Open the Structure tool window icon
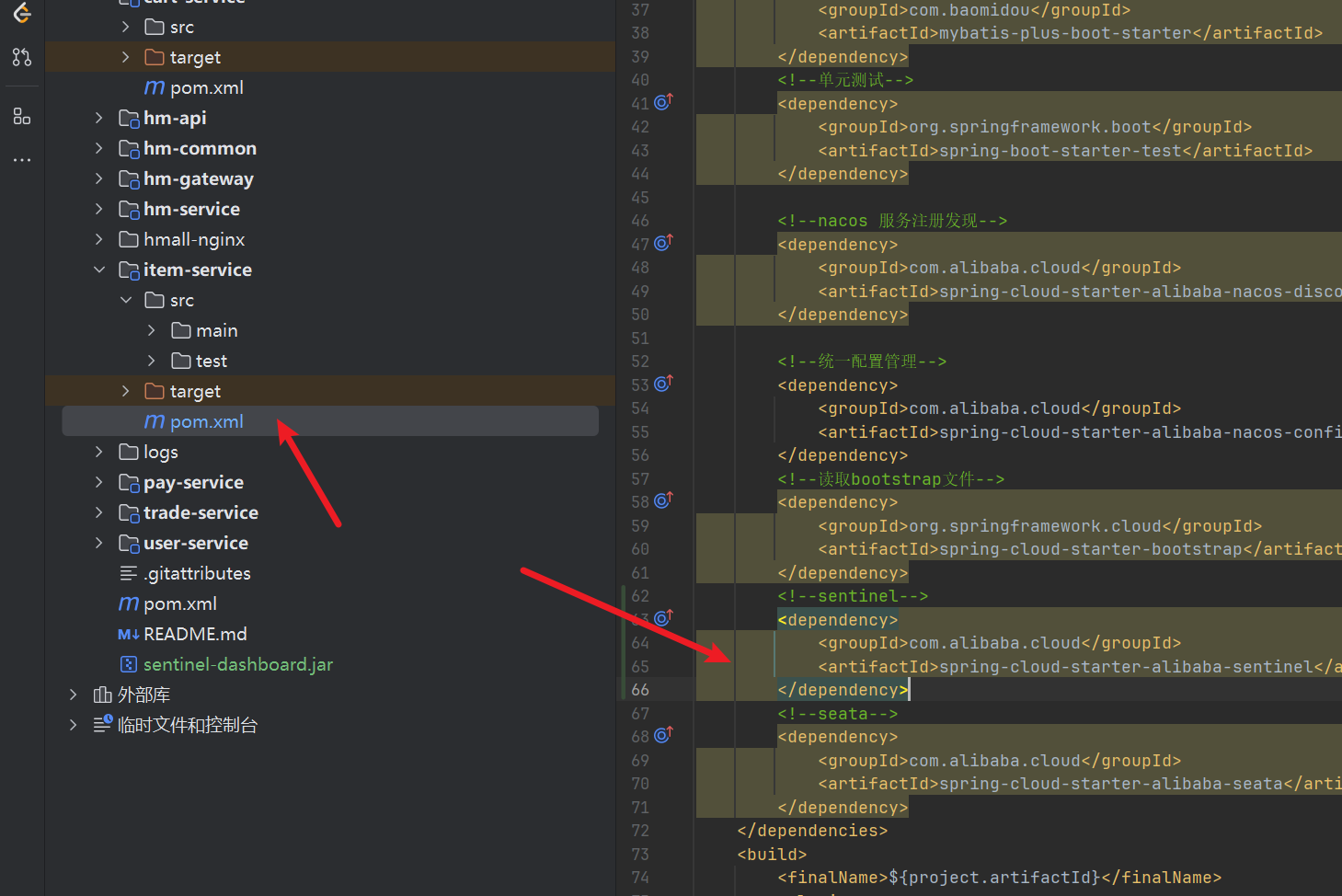Image resolution: width=1342 pixels, height=896 pixels. 22,117
